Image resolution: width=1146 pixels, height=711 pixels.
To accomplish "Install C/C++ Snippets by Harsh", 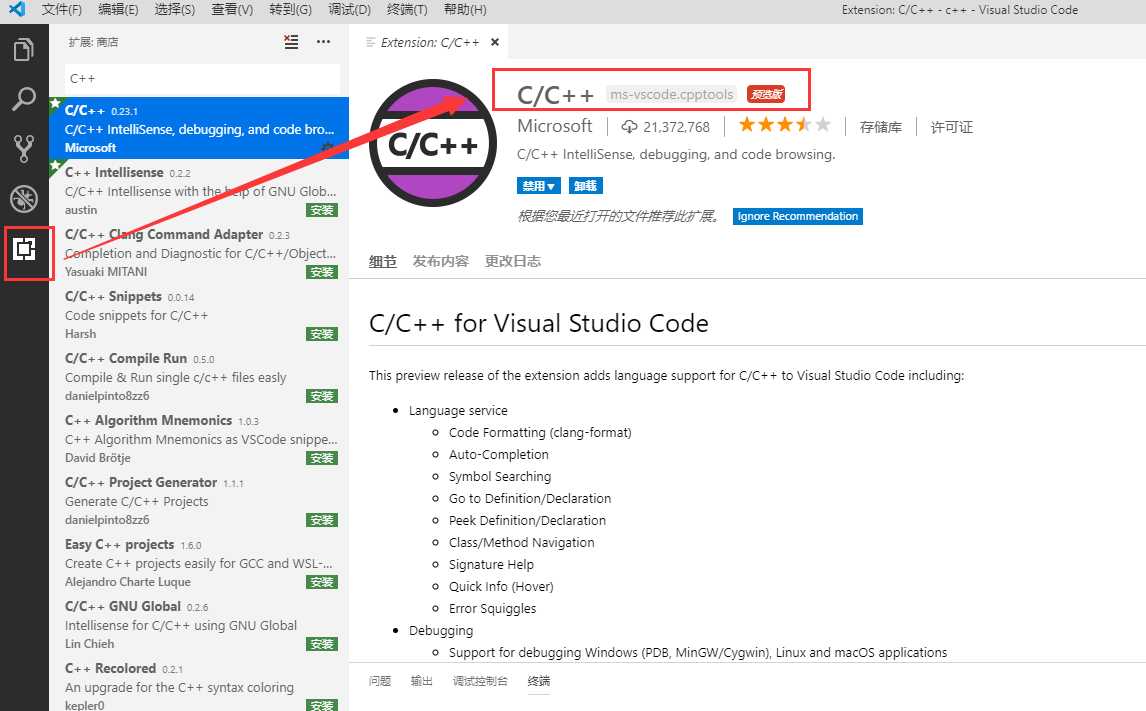I will (x=322, y=335).
